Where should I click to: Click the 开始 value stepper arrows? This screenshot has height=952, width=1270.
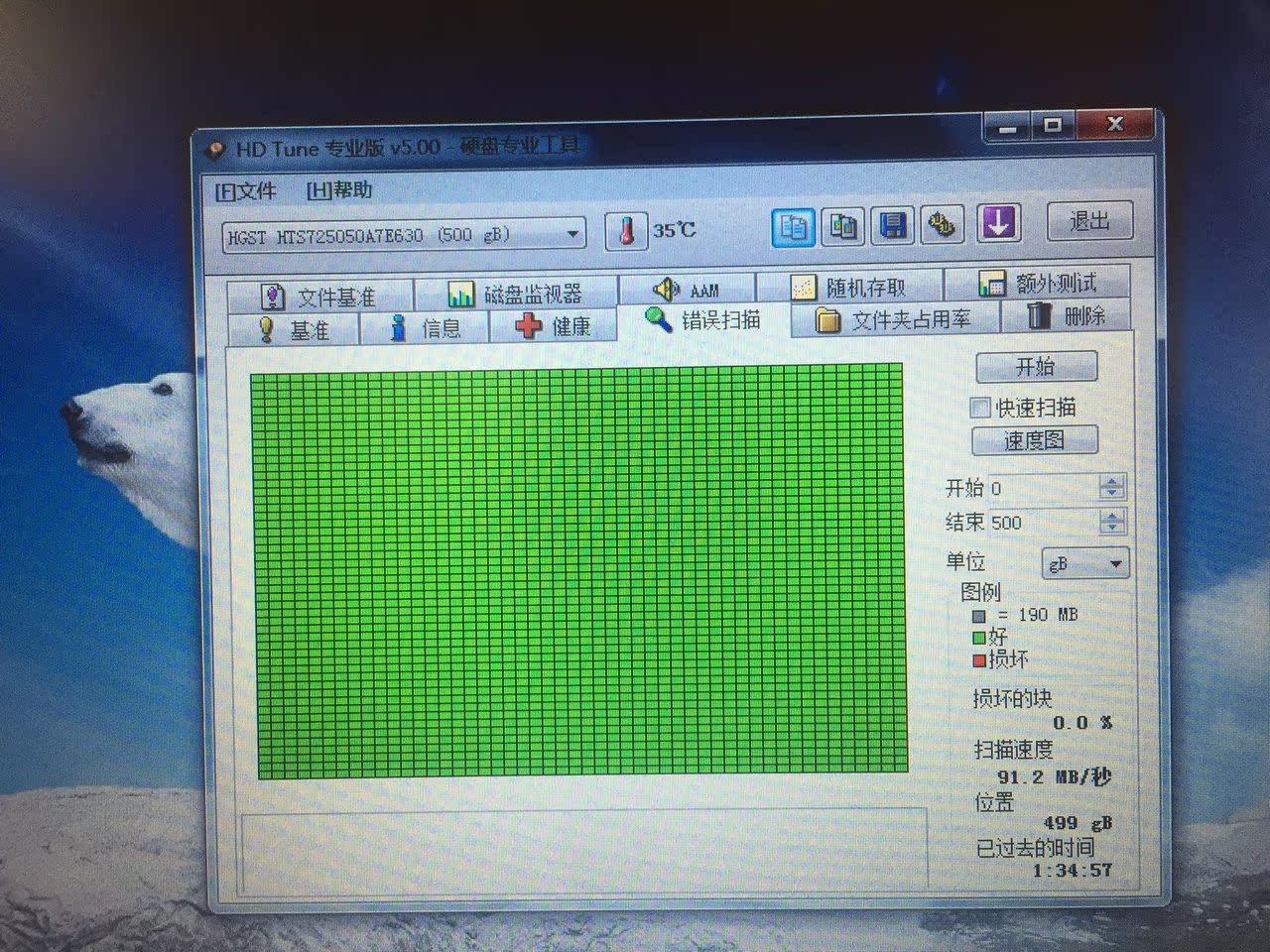click(1112, 487)
